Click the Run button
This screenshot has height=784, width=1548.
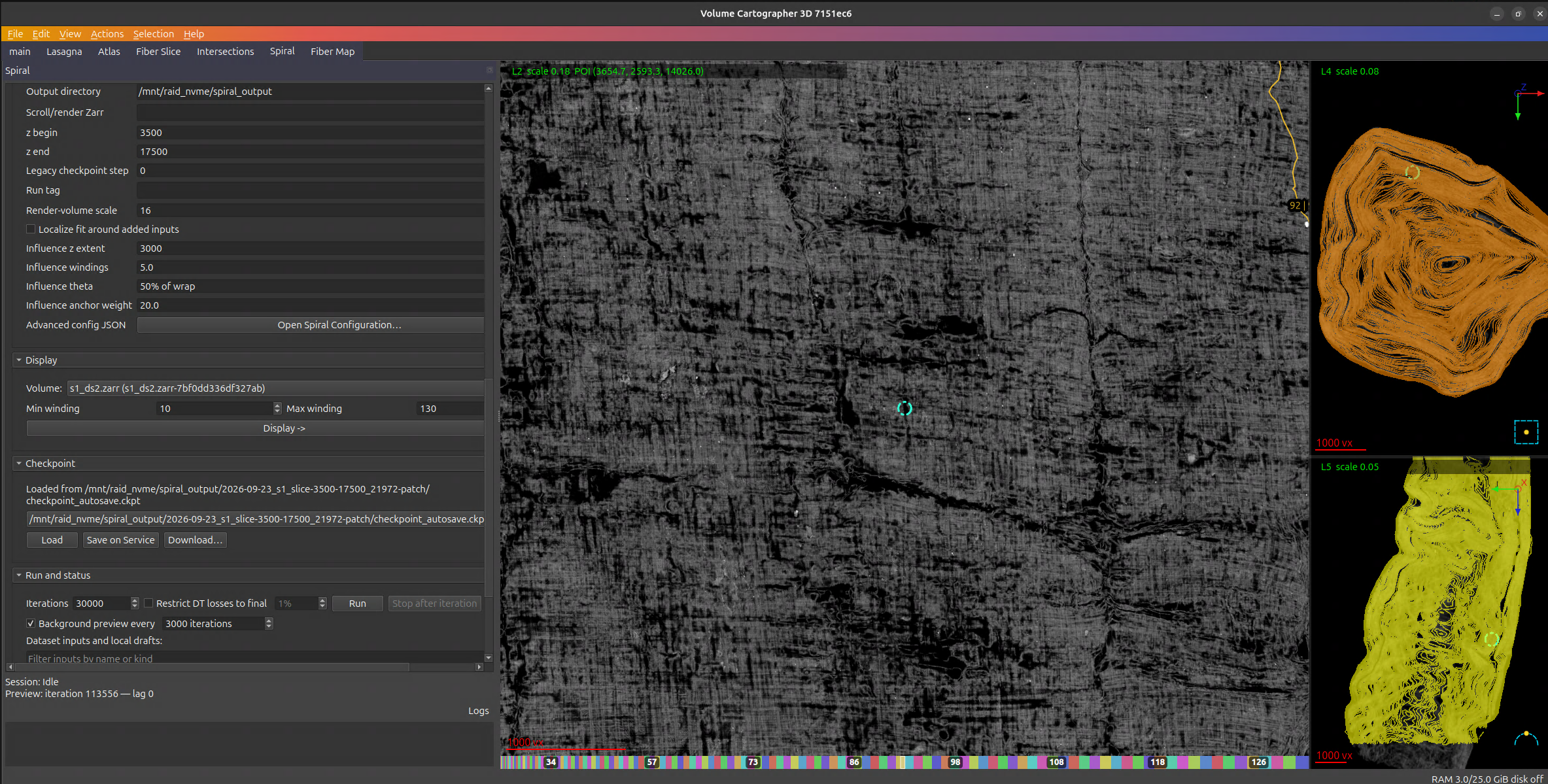[x=358, y=604]
